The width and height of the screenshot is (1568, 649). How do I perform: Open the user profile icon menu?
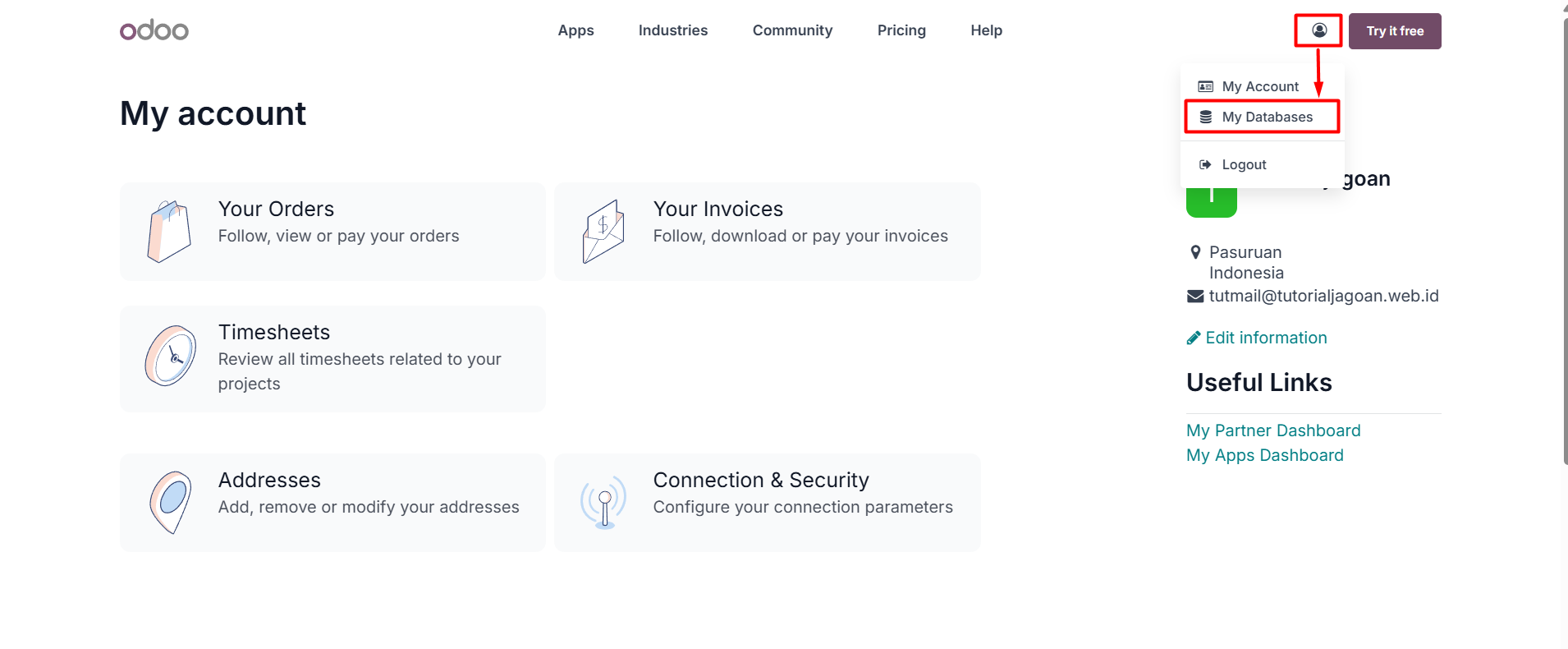pos(1319,30)
